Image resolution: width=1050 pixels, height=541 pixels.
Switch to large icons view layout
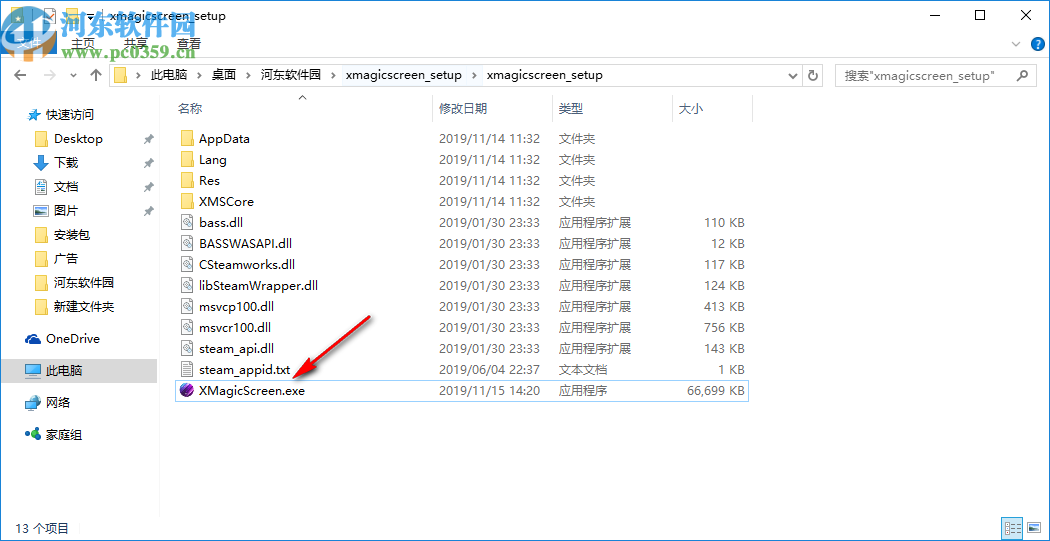pos(1033,528)
